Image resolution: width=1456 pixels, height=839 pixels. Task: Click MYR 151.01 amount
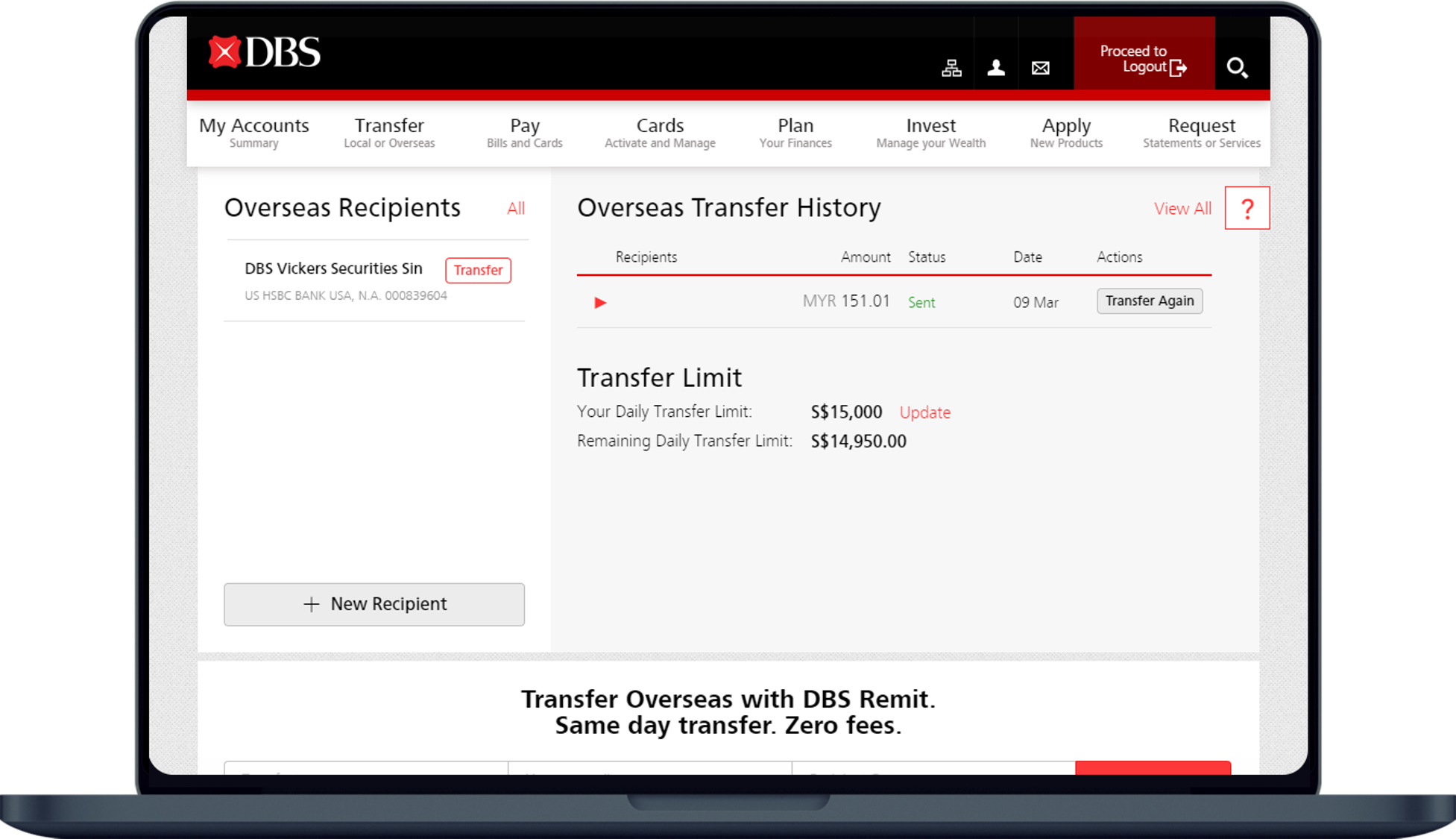click(846, 301)
